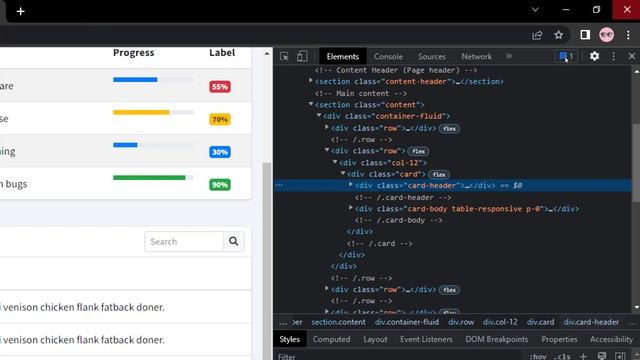Viewport: 640px width, 360px height.
Task: Collapse the card div node
Action: coord(343,173)
